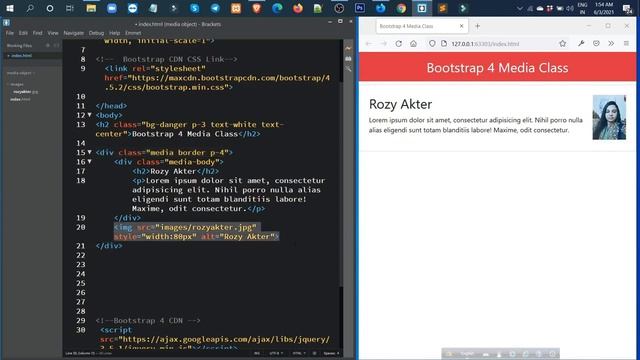This screenshot has width=640, height=360.
Task: Open Telegram from the taskbar
Action: pos(215,8)
